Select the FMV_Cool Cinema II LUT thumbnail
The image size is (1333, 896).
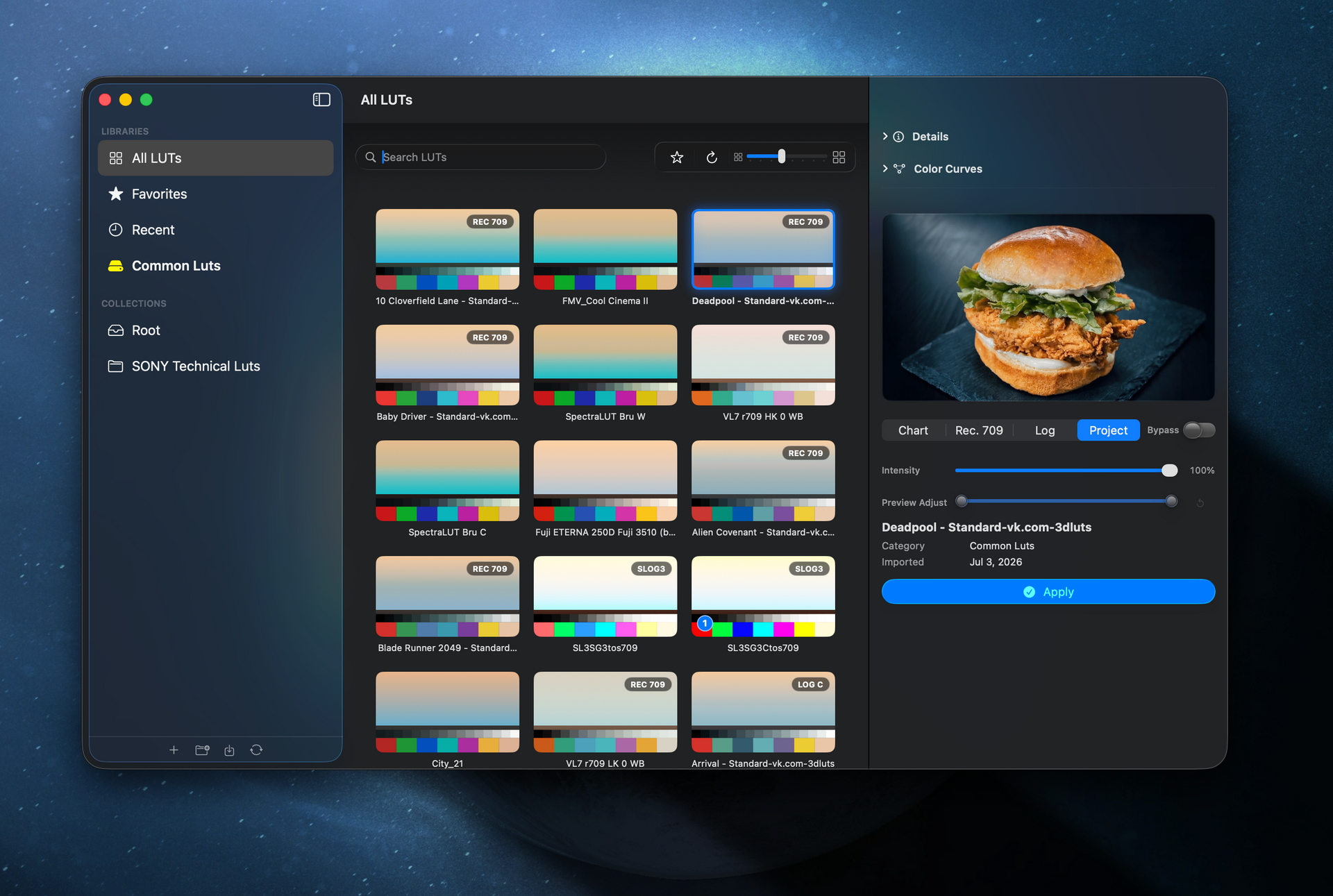[x=605, y=249]
